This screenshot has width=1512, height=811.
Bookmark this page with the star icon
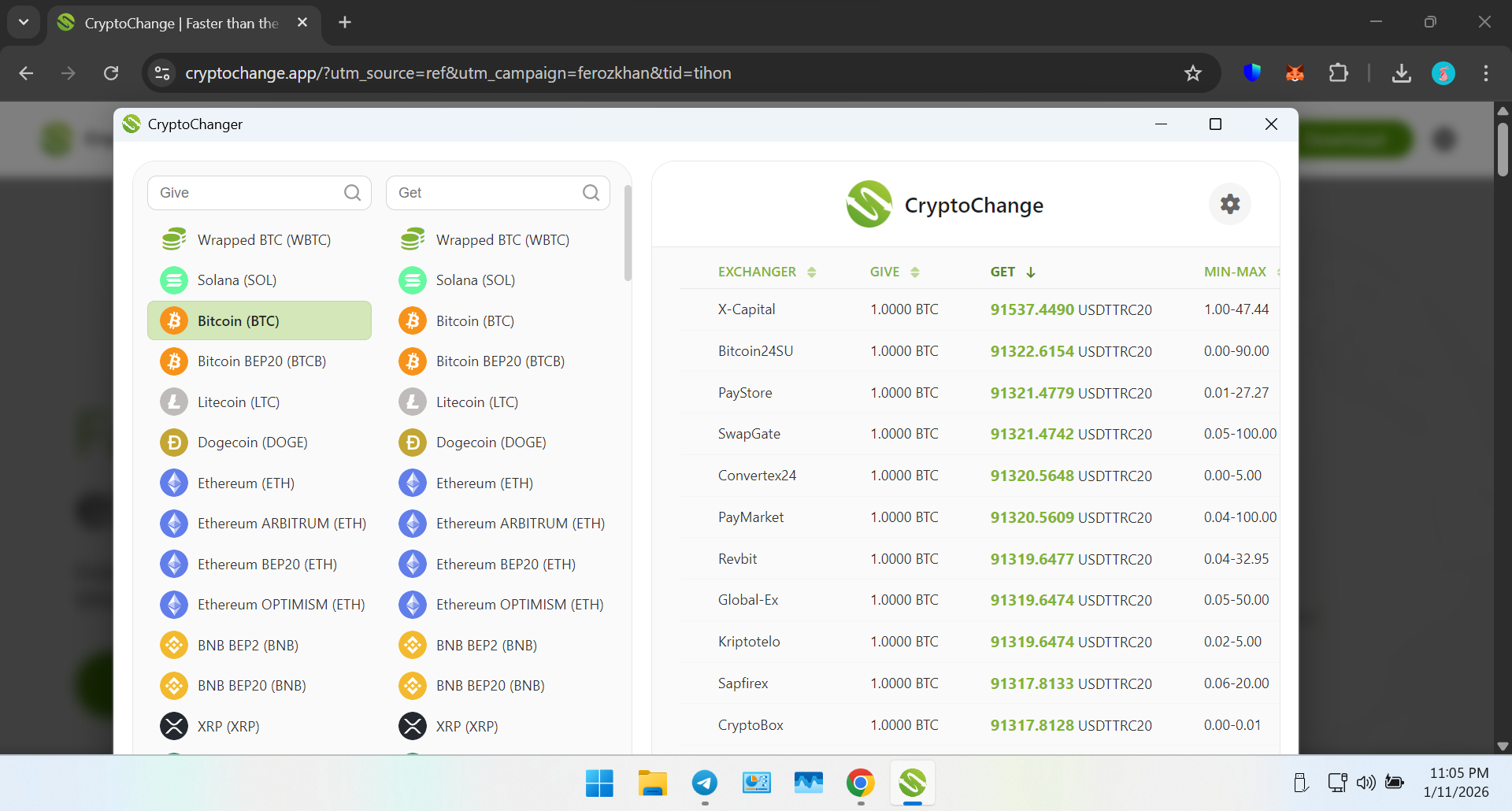click(x=1193, y=73)
